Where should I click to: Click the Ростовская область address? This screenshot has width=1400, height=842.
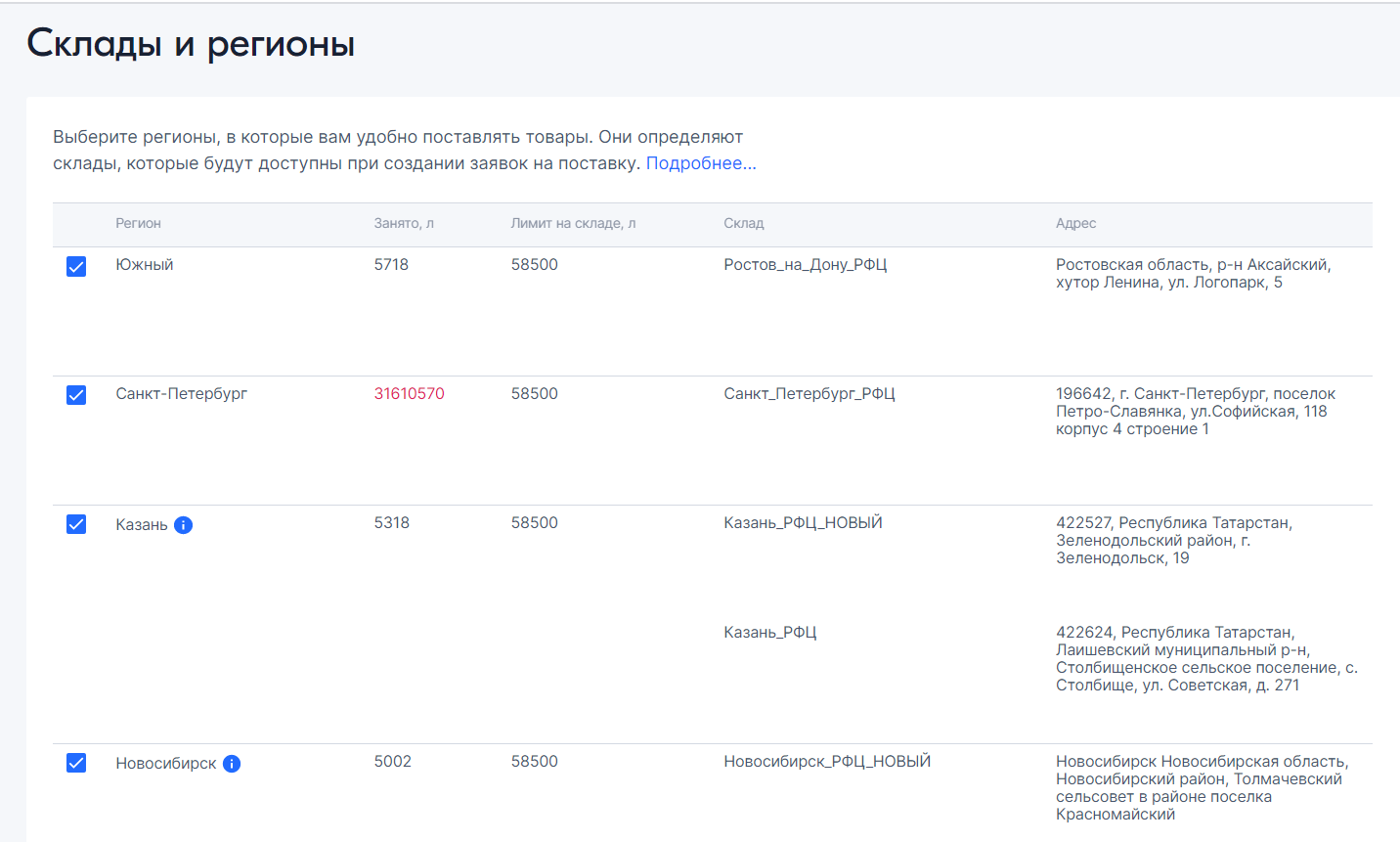tap(1194, 274)
